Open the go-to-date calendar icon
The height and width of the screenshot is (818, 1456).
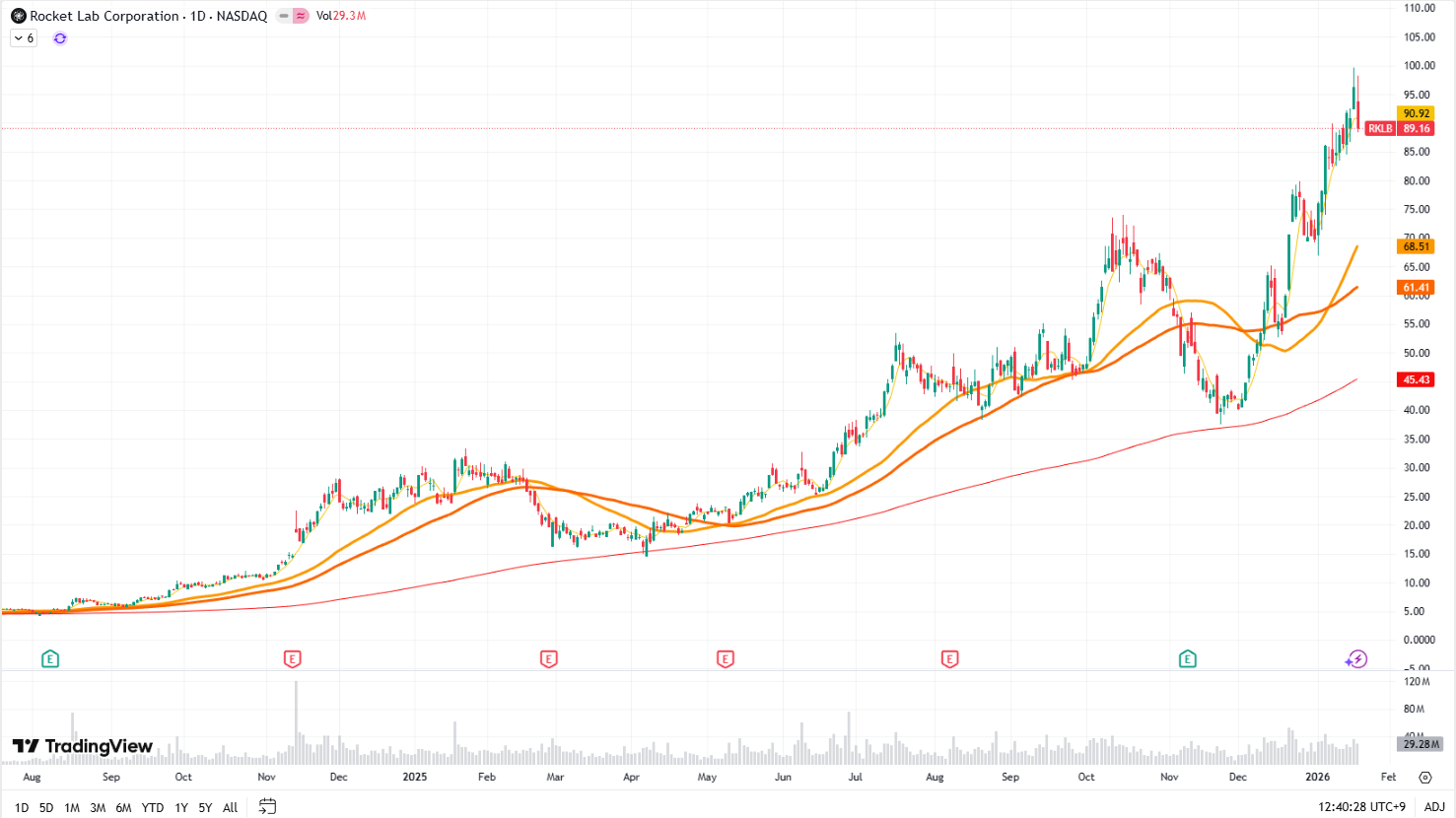[x=267, y=806]
